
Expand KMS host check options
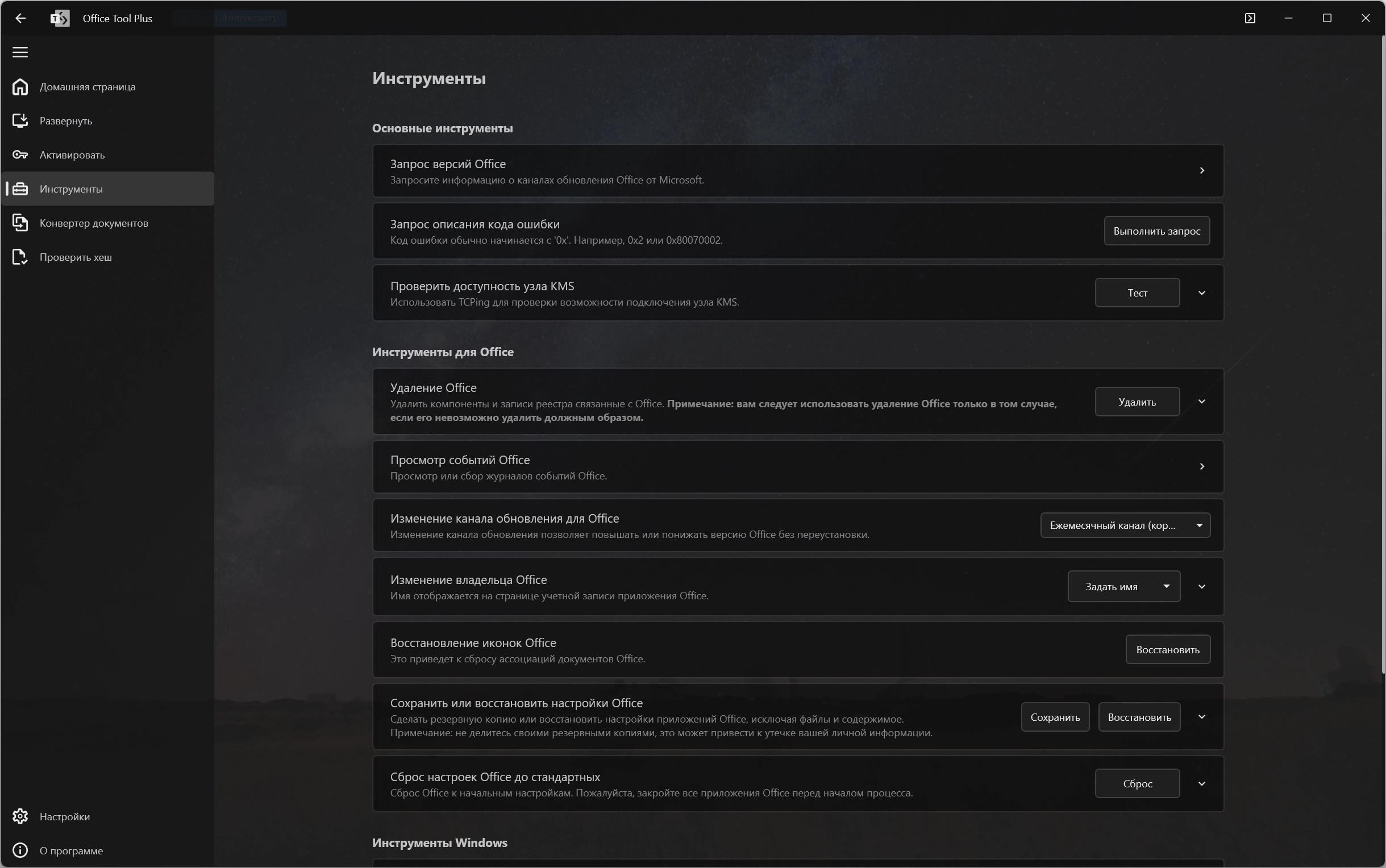[1202, 293]
